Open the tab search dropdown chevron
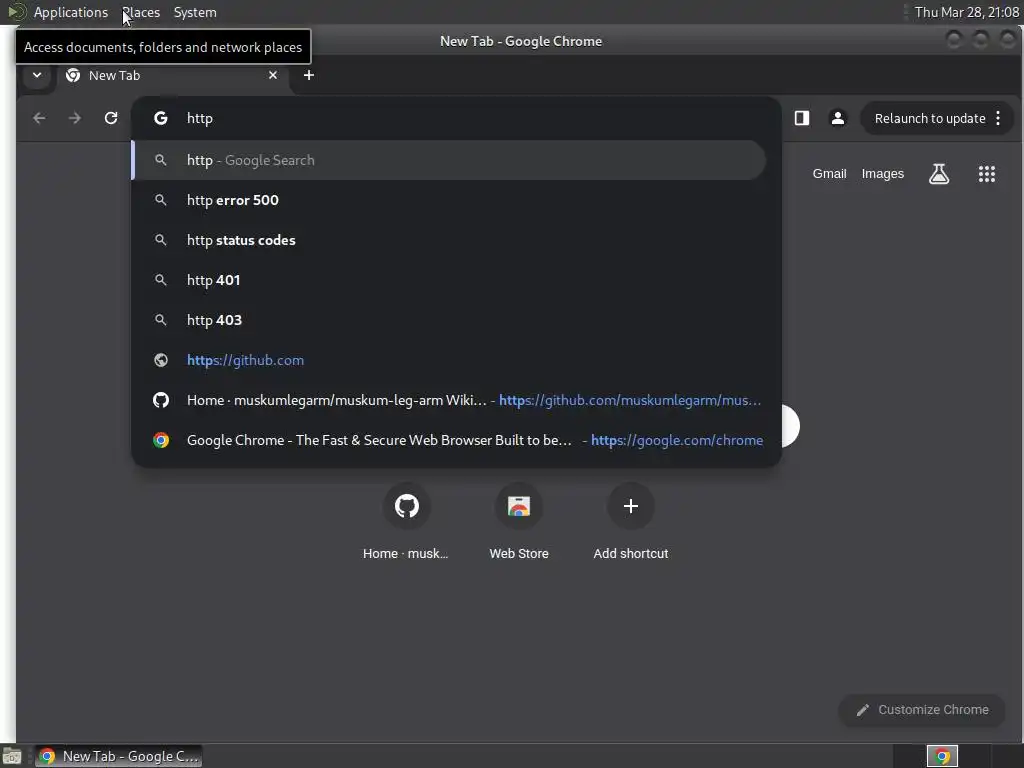 [x=37, y=75]
